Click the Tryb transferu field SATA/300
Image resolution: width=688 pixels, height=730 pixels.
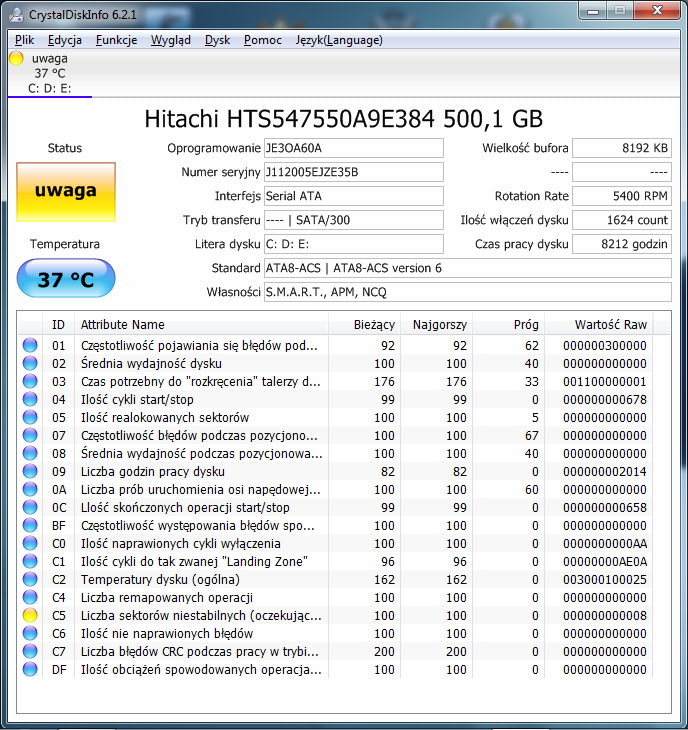(x=353, y=220)
